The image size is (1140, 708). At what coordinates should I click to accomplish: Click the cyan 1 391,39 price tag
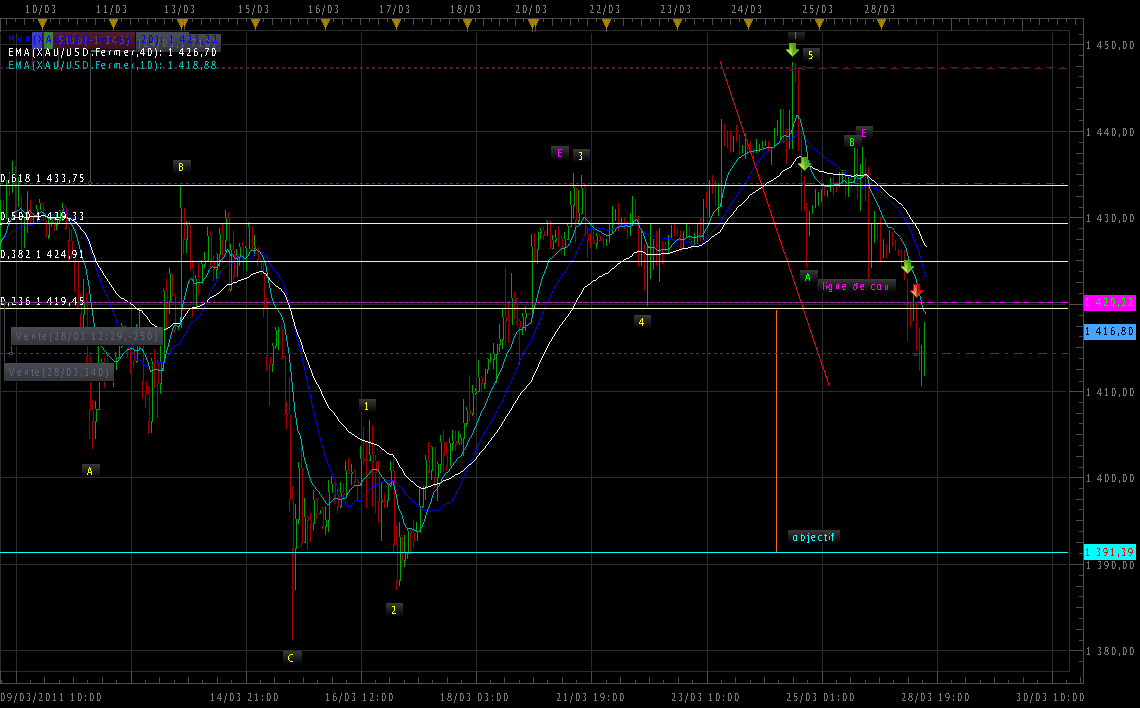pos(1109,552)
